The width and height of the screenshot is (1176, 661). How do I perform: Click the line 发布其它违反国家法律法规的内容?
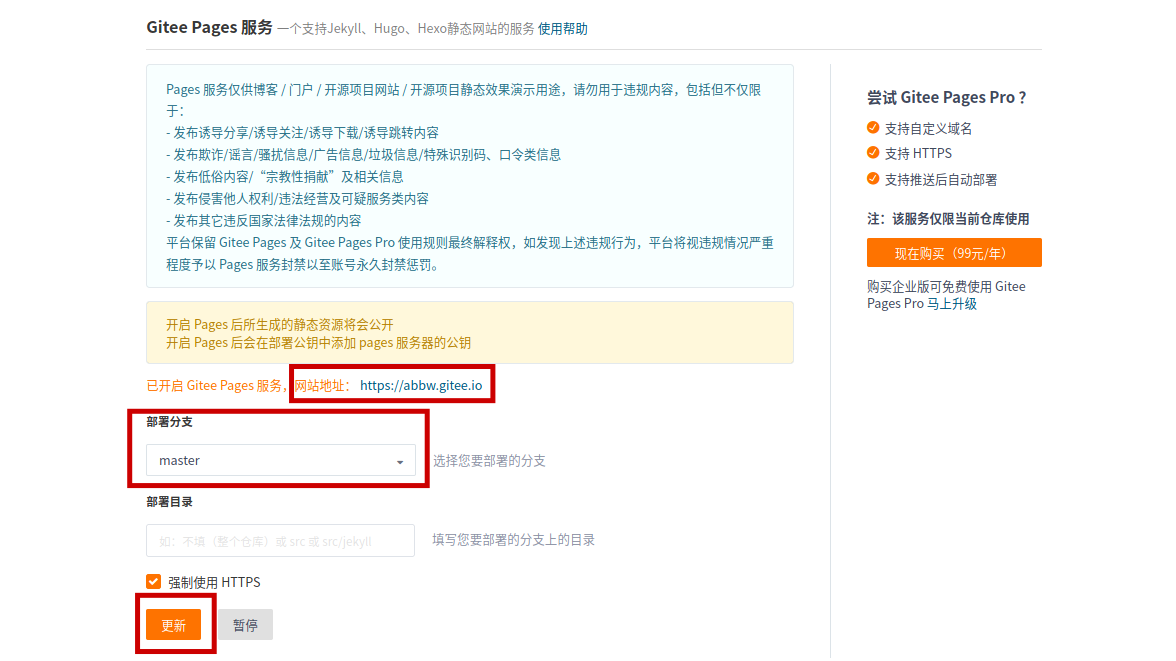[x=264, y=221]
